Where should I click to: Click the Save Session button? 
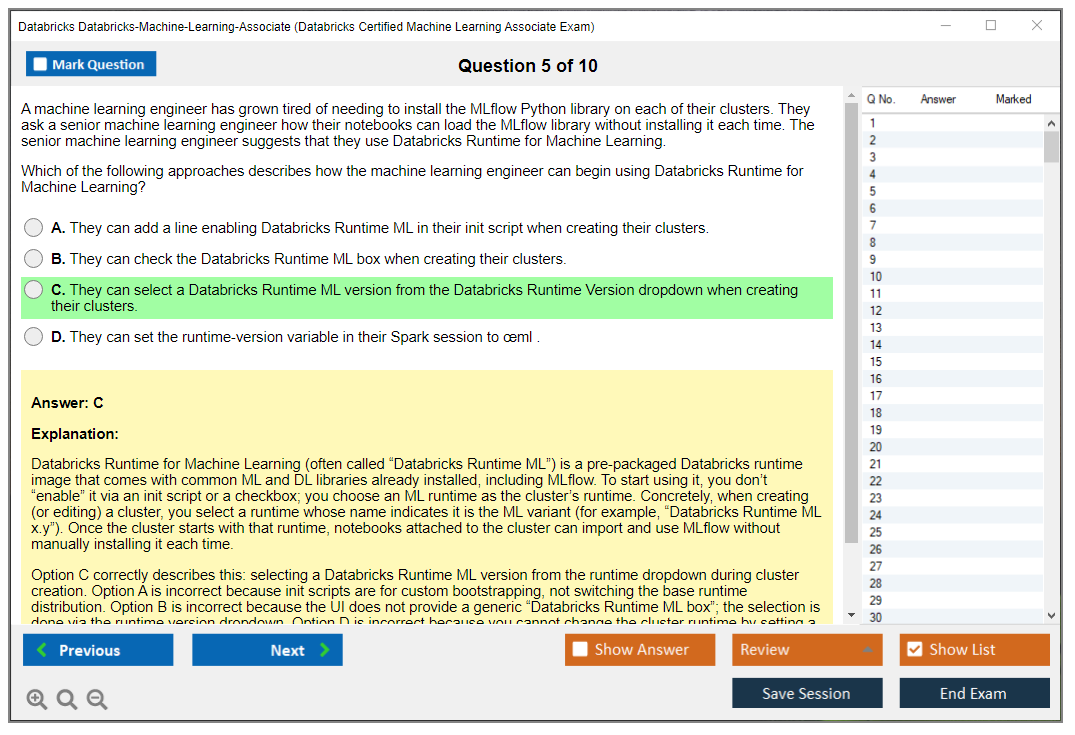[807, 693]
